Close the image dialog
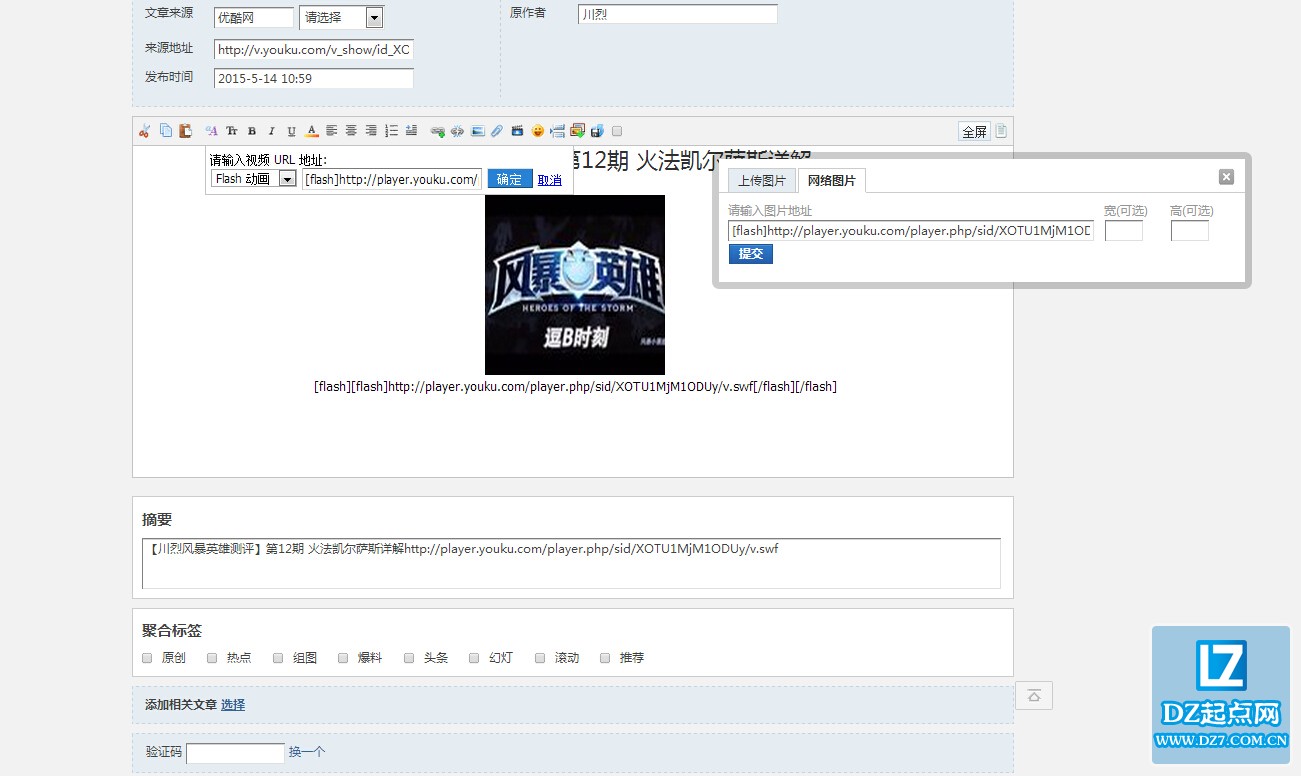The height and width of the screenshot is (776, 1301). pos(1226,177)
